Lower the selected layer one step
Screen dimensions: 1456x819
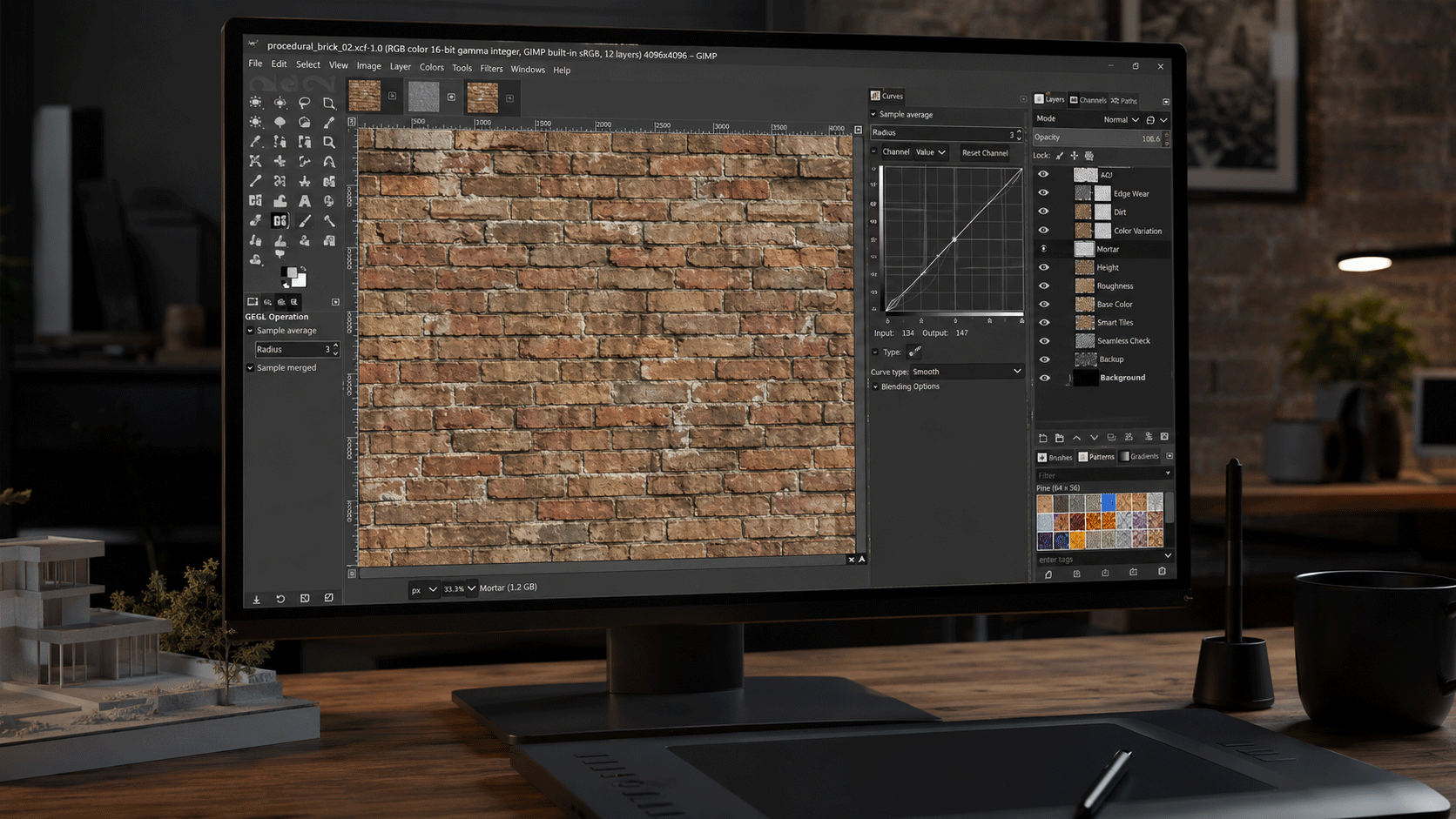pos(1094,438)
